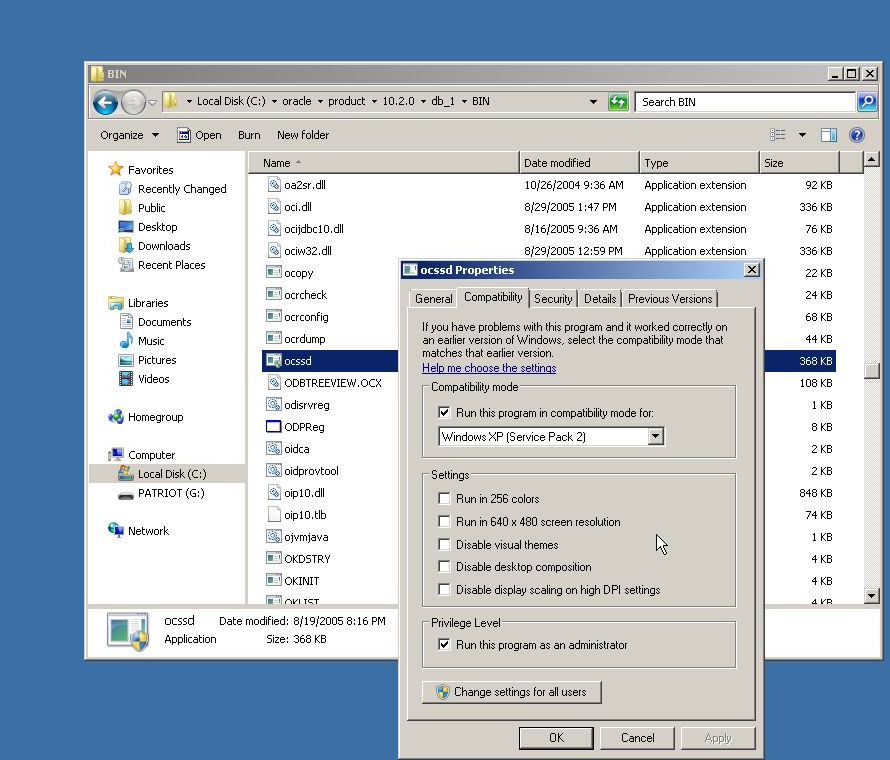Switch to the Security tab
The height and width of the screenshot is (760, 890).
pyautogui.click(x=553, y=298)
